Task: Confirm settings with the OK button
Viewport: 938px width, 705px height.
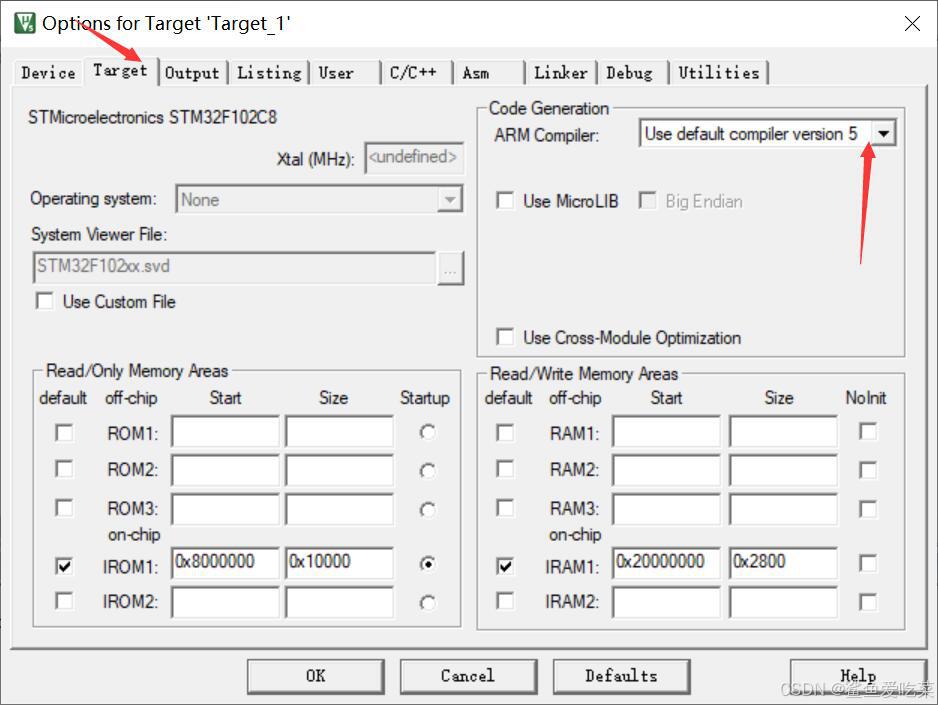Action: [316, 676]
